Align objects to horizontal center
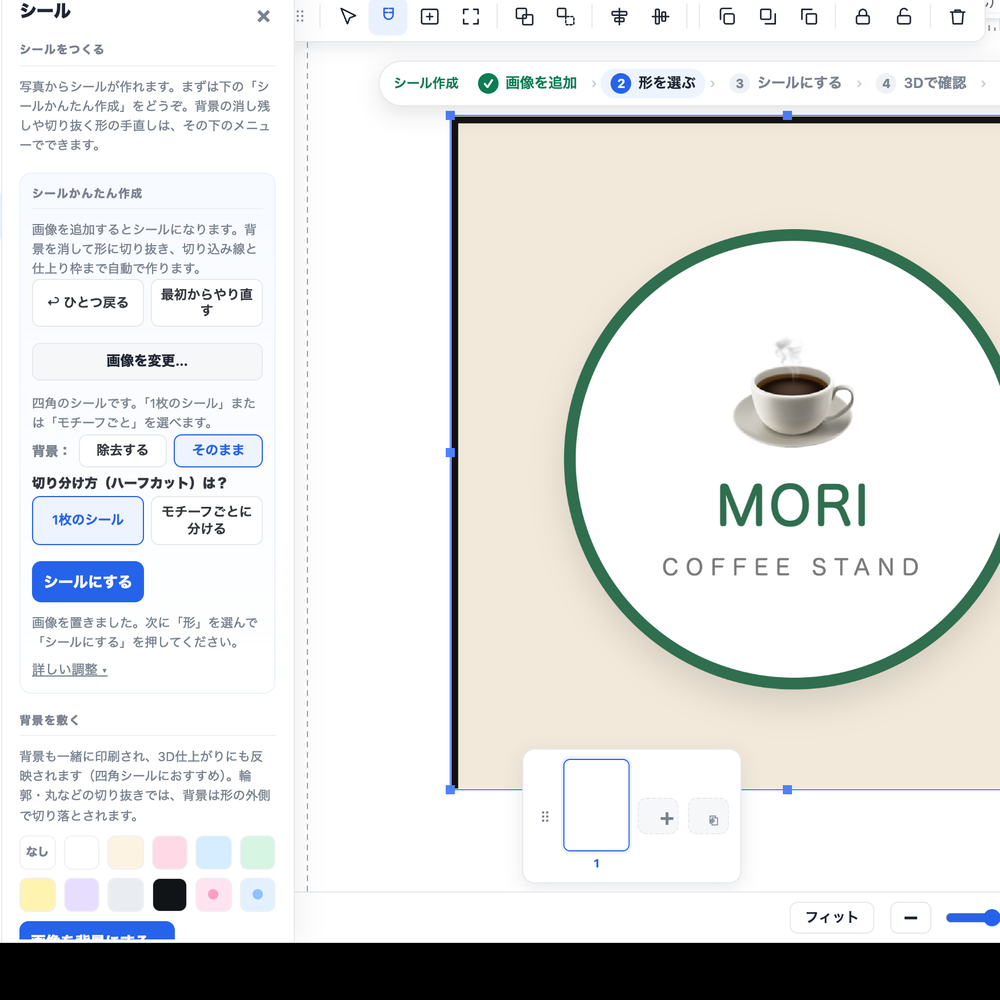Screen dimensions: 1000x1000 [x=619, y=17]
